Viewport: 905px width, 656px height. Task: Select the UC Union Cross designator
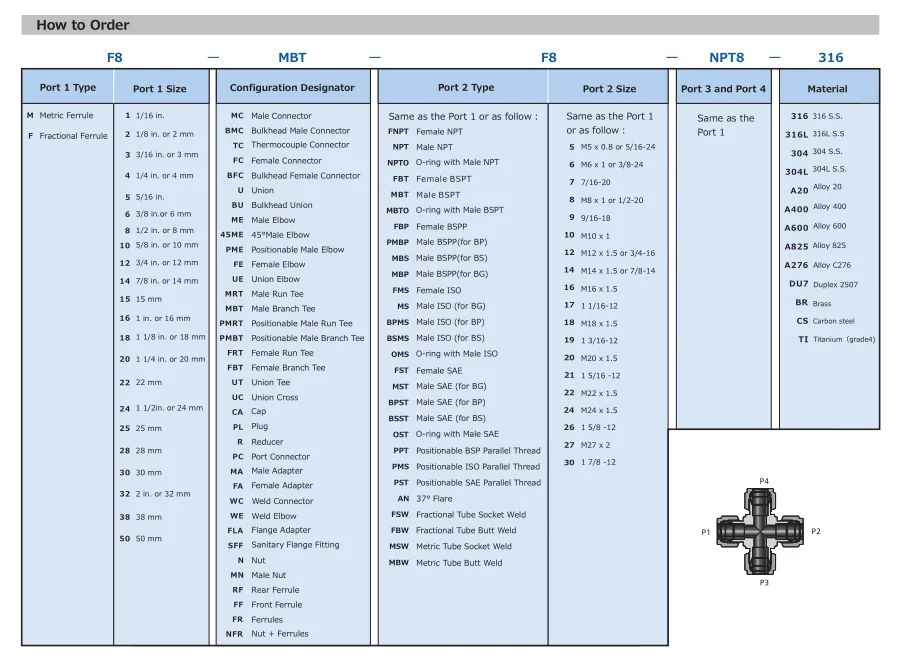coord(264,397)
